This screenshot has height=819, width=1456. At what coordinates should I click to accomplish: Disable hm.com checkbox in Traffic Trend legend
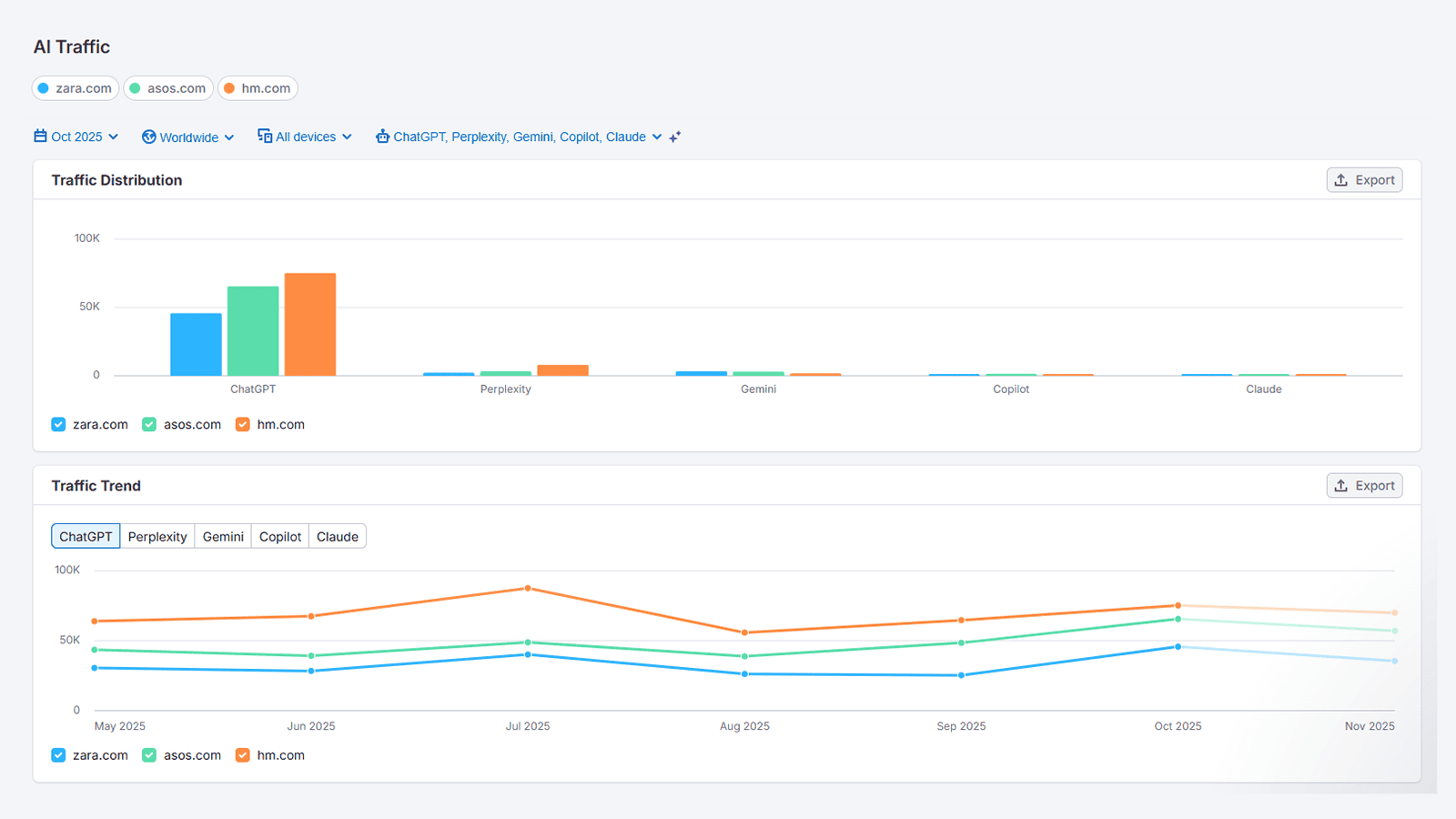tap(242, 755)
